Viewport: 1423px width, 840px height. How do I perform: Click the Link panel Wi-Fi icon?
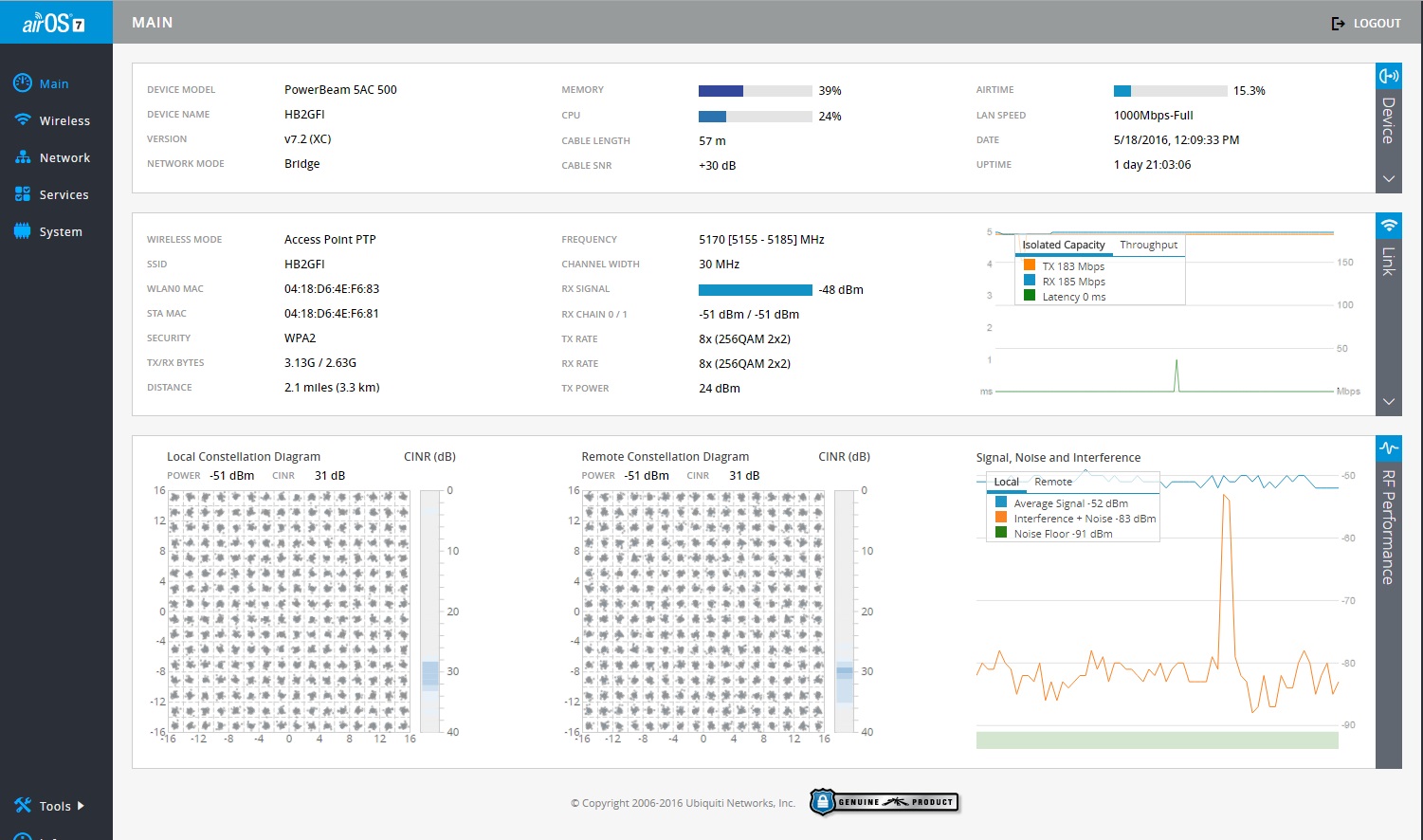(x=1388, y=226)
